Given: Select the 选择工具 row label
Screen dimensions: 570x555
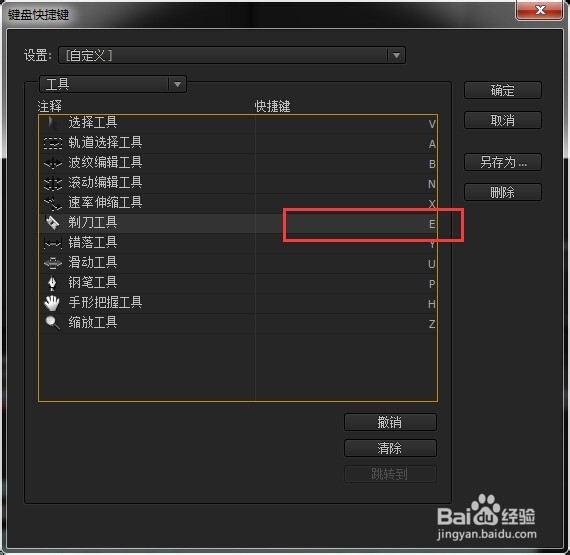Looking at the screenshot, I should pos(93,122).
